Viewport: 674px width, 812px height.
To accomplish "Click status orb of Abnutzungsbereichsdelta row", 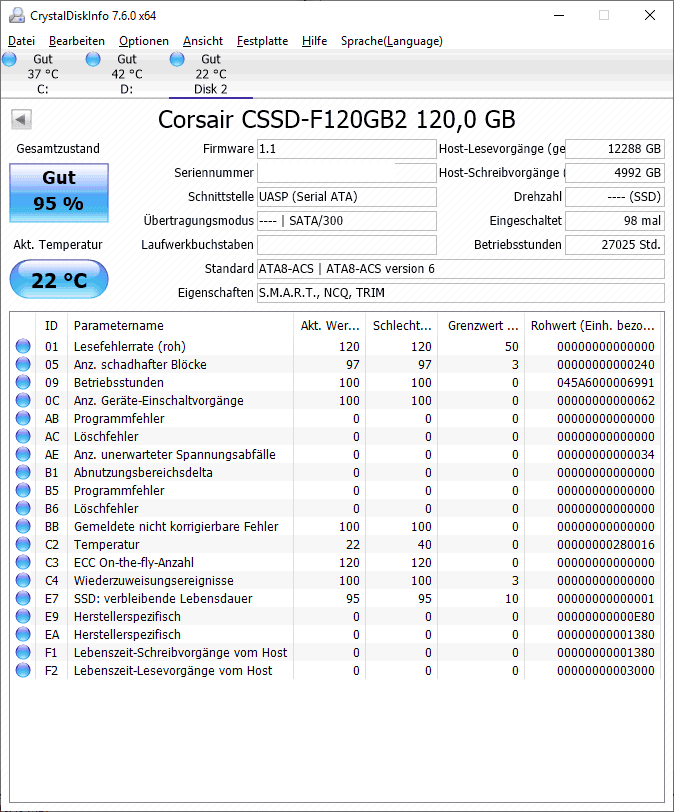I will [x=23, y=472].
